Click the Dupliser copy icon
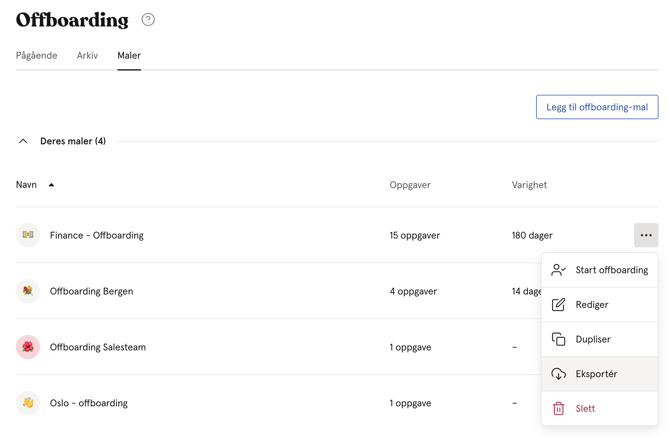The width and height of the screenshot is (670, 437). click(558, 339)
